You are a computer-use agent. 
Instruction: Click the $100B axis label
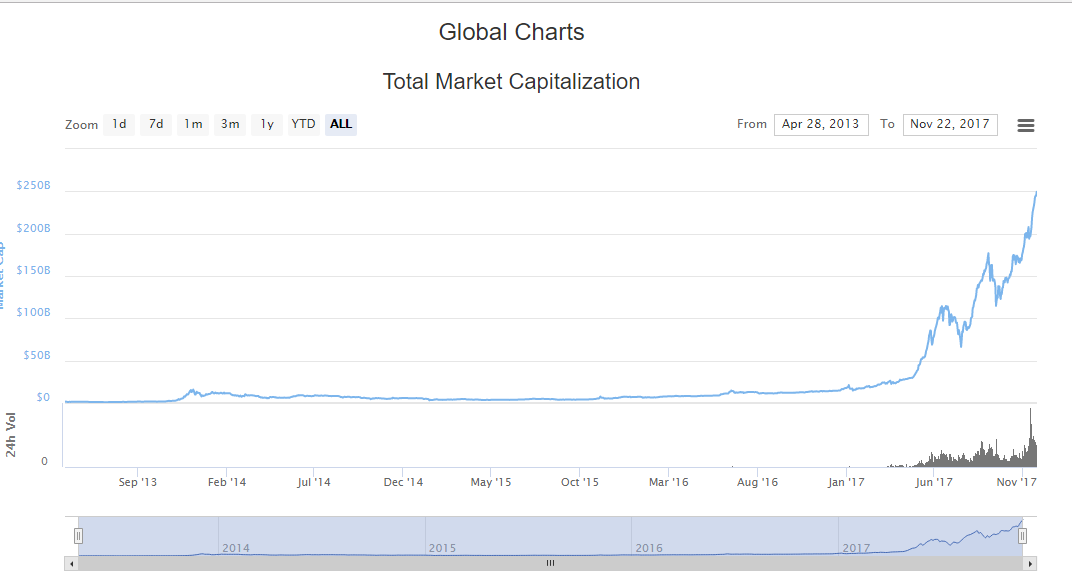click(x=34, y=313)
